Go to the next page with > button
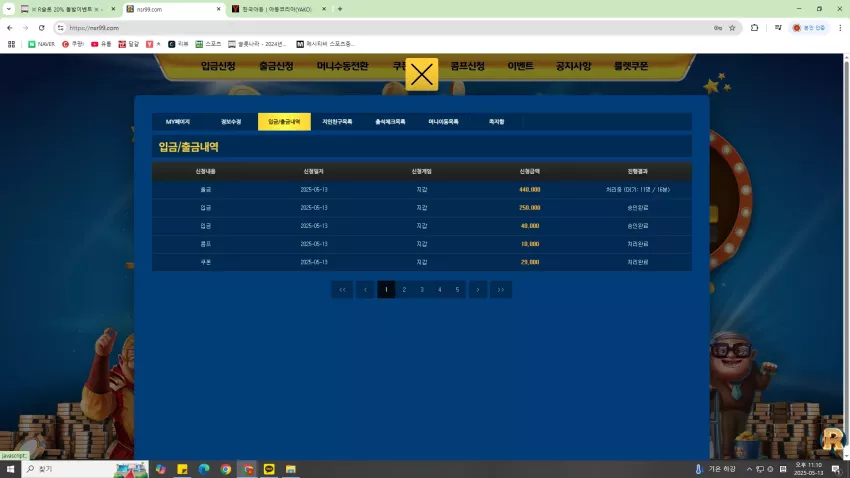The height and width of the screenshot is (478, 850). (x=478, y=289)
